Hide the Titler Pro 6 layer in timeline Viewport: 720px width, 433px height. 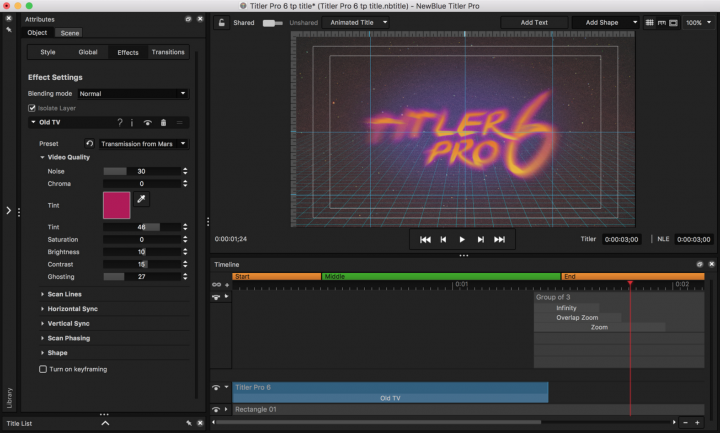pos(216,388)
